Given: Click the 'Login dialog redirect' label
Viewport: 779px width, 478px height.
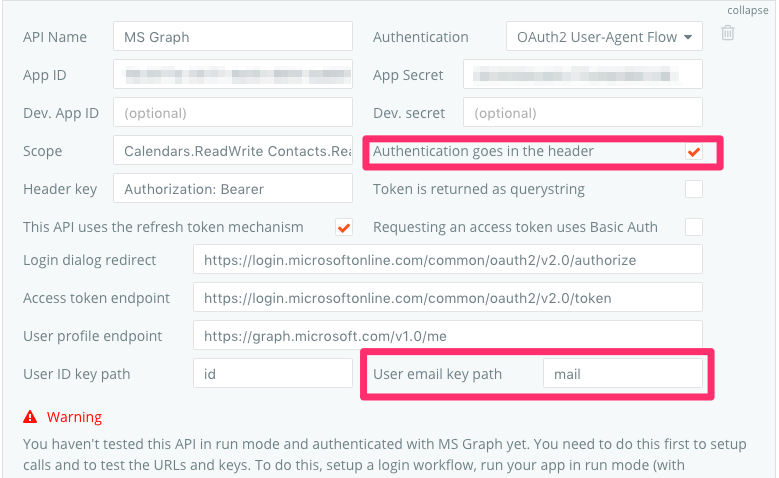Looking at the screenshot, I should [x=89, y=260].
